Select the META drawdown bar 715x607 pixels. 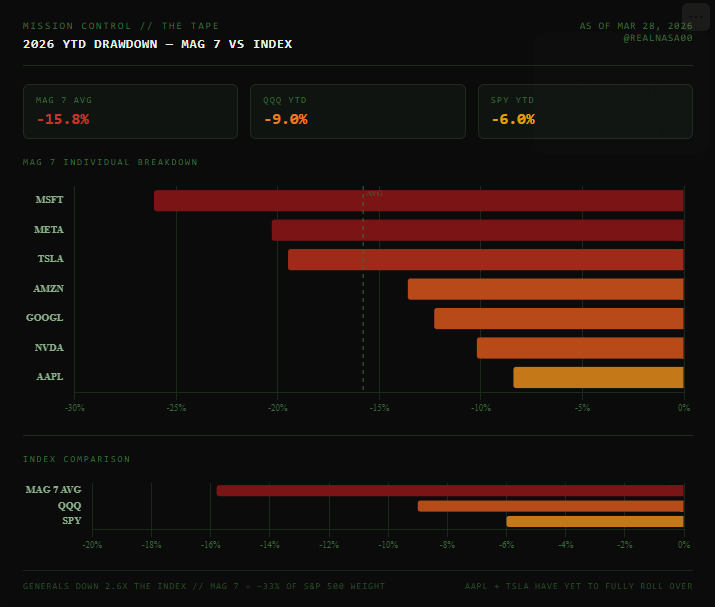(x=477, y=230)
